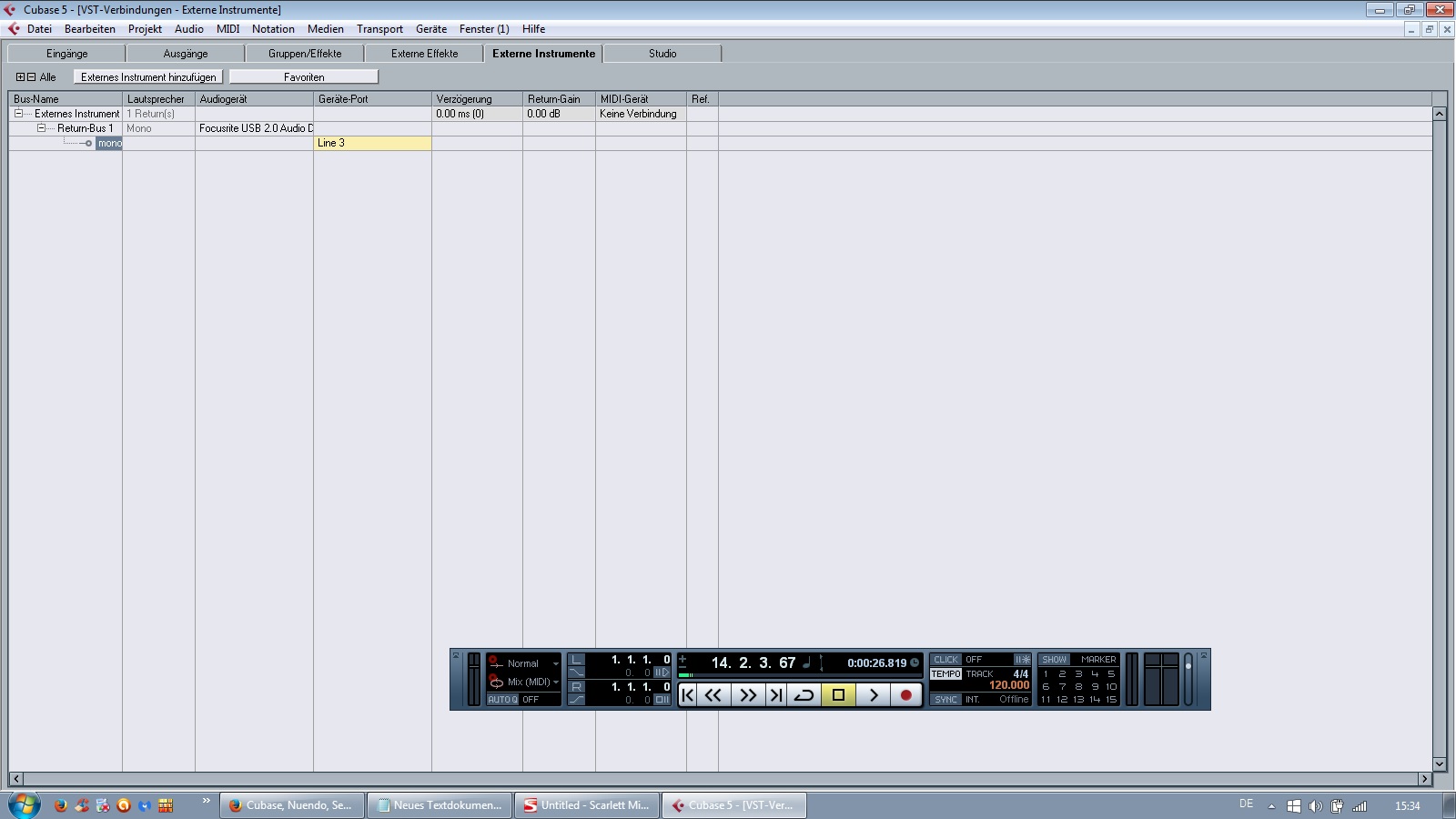Click the 0.00 dB return gain value
Viewport: 1456px width, 819px height.
[559, 114]
